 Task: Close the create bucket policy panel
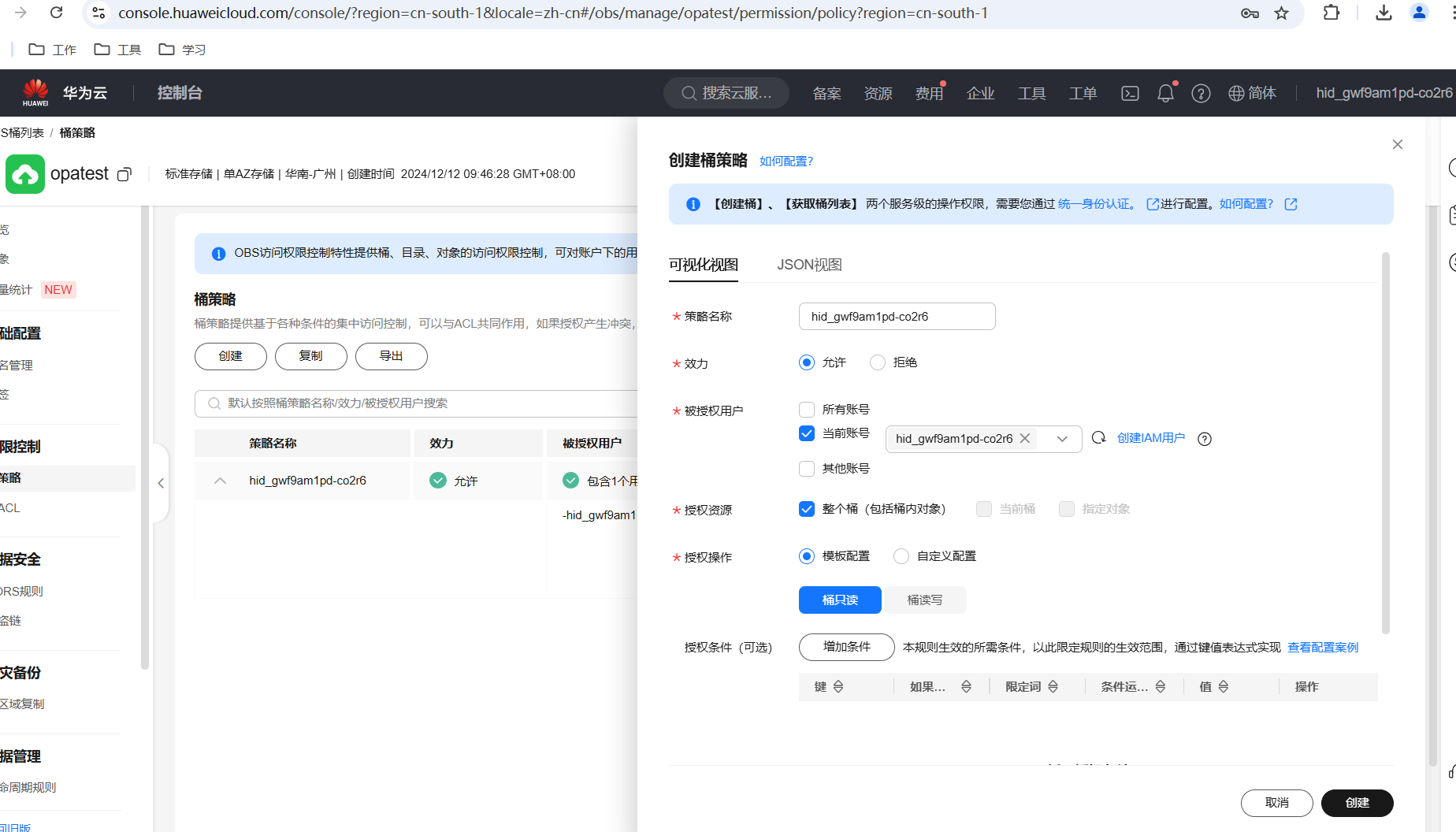tap(1398, 144)
